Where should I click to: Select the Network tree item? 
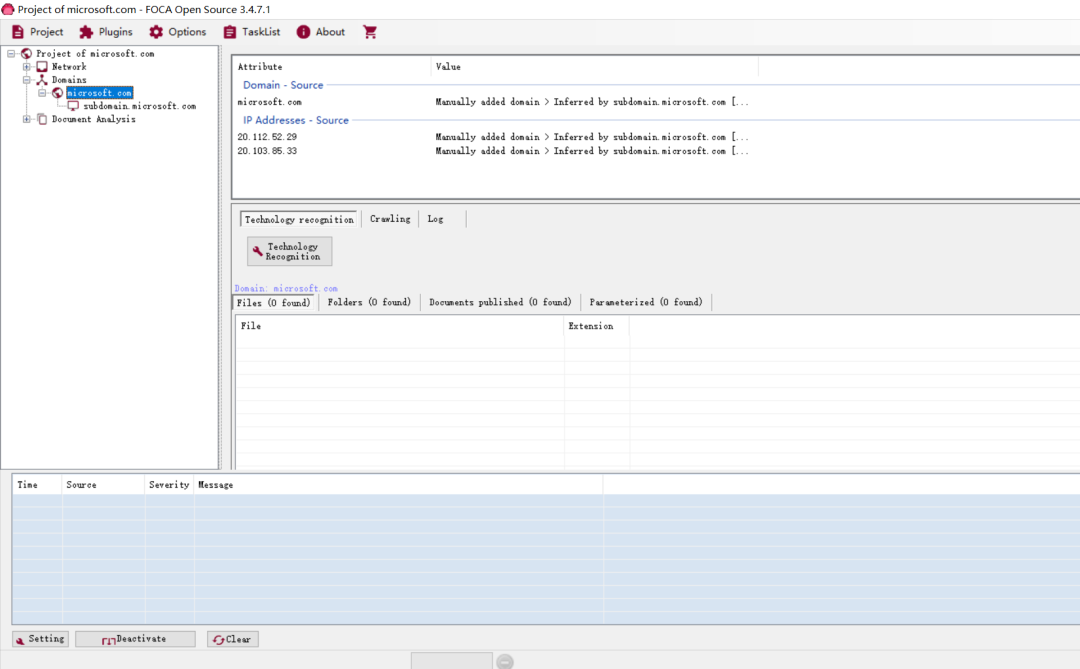69,67
